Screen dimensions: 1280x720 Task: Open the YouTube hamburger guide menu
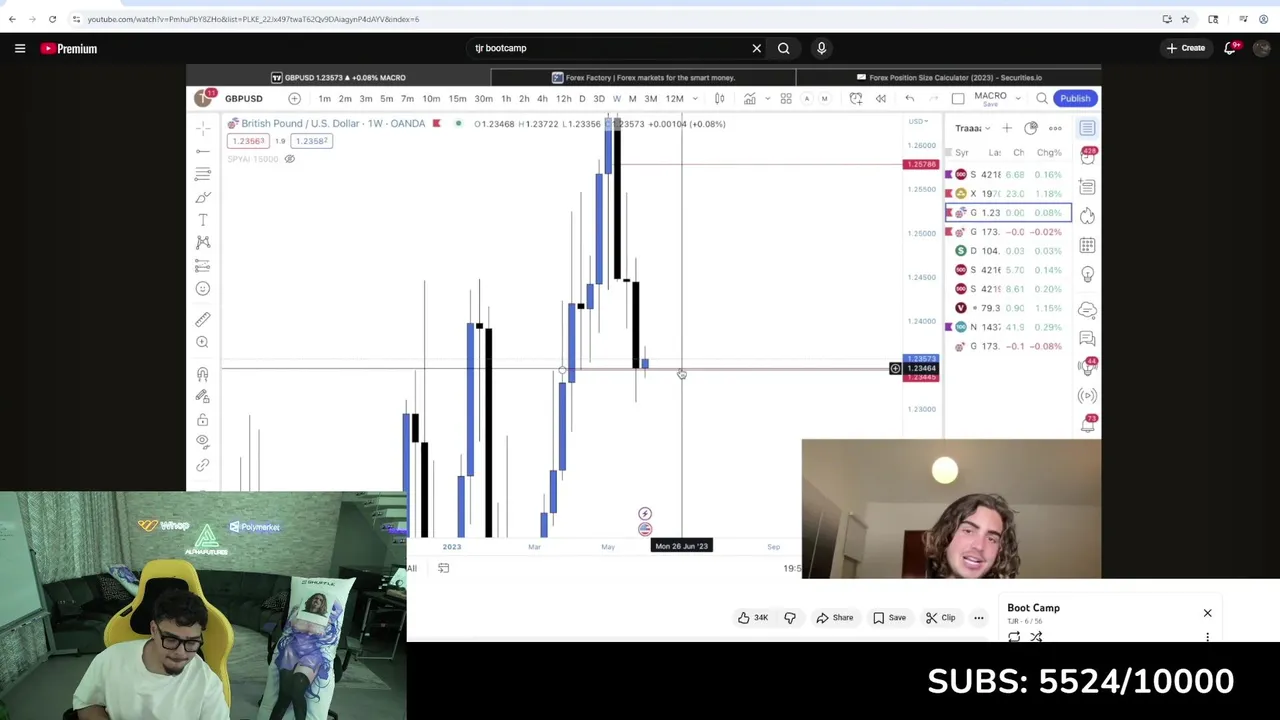click(x=20, y=48)
